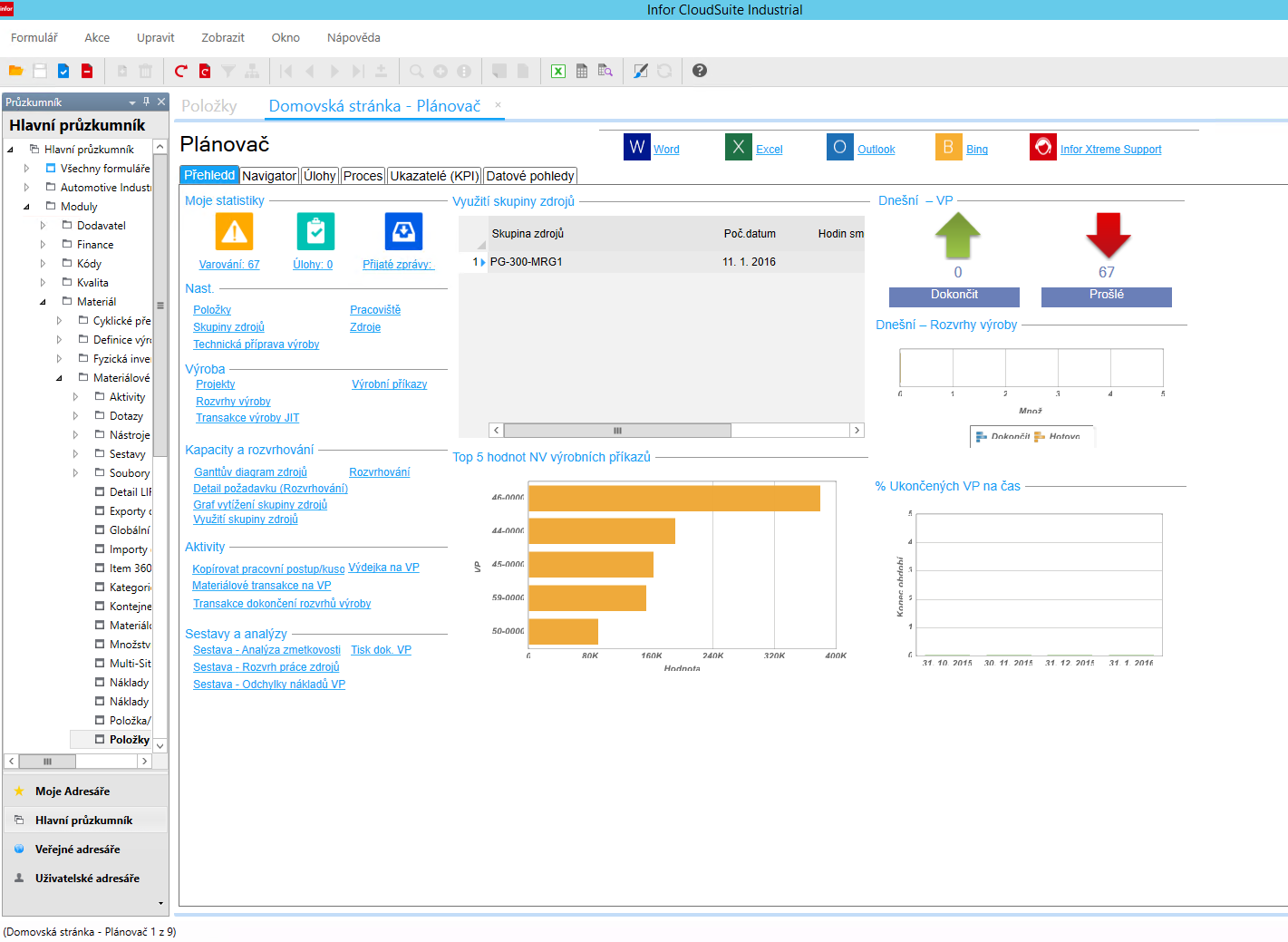Expand the Všechny formuláře tree node
The height and width of the screenshot is (942, 1288).
pyautogui.click(x=26, y=169)
